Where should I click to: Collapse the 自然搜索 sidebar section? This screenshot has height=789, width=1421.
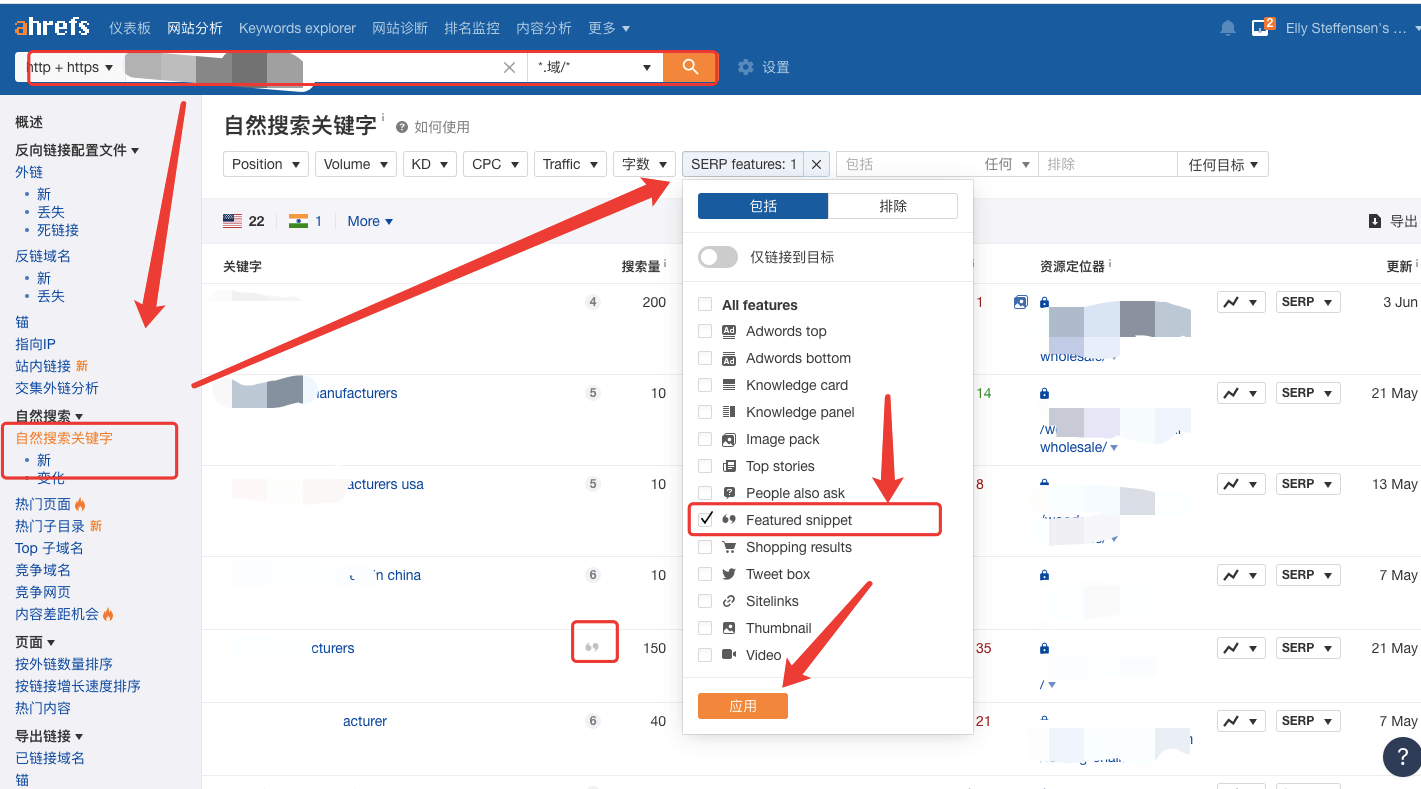pos(49,416)
